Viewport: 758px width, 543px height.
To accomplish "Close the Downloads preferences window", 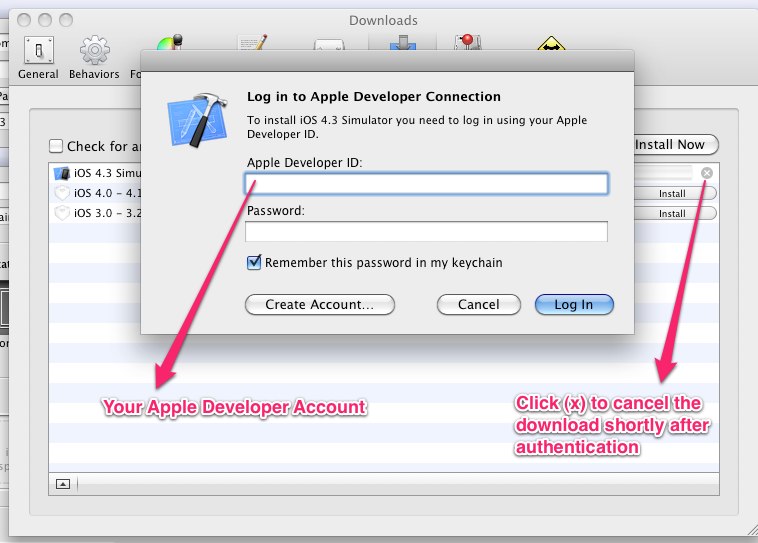I will coord(24,20).
